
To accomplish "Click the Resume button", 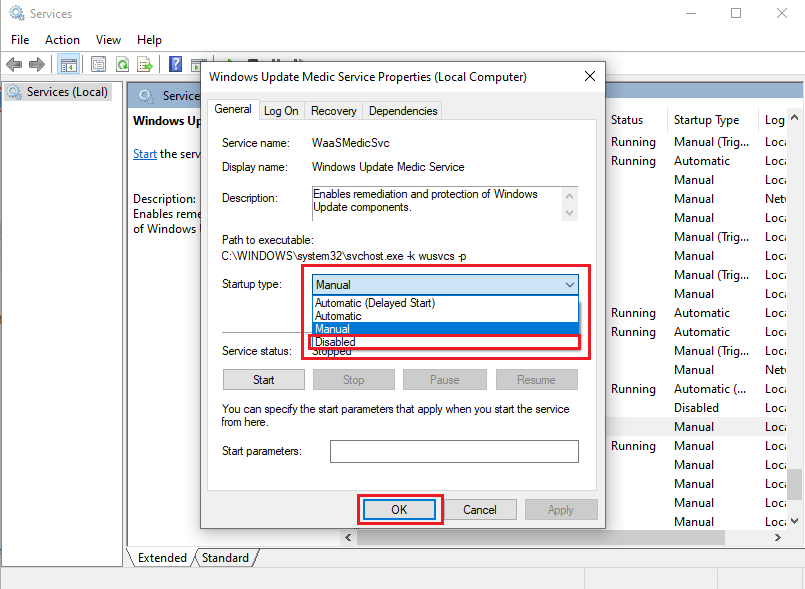I will tap(536, 379).
